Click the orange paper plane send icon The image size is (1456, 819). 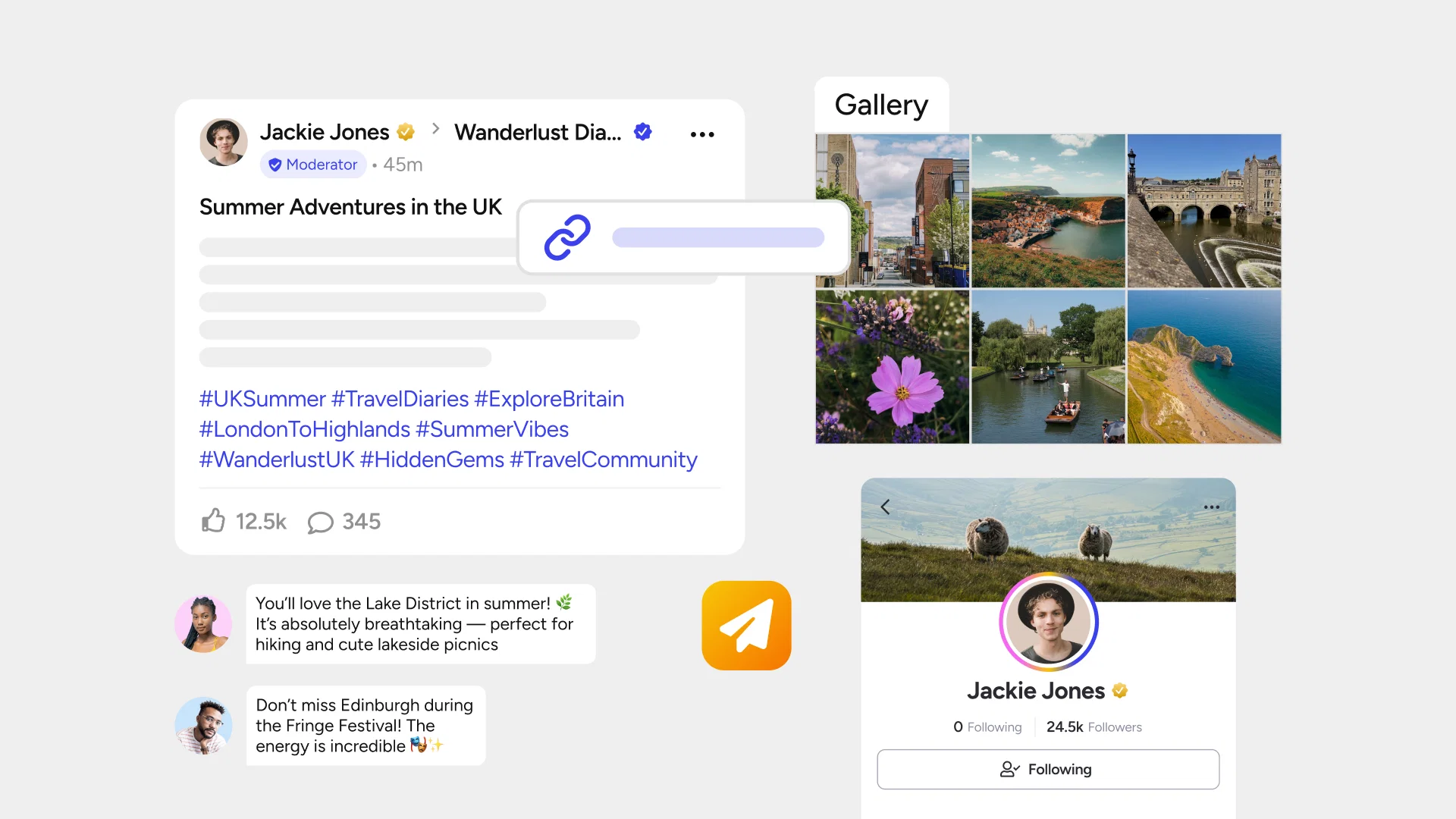click(746, 626)
